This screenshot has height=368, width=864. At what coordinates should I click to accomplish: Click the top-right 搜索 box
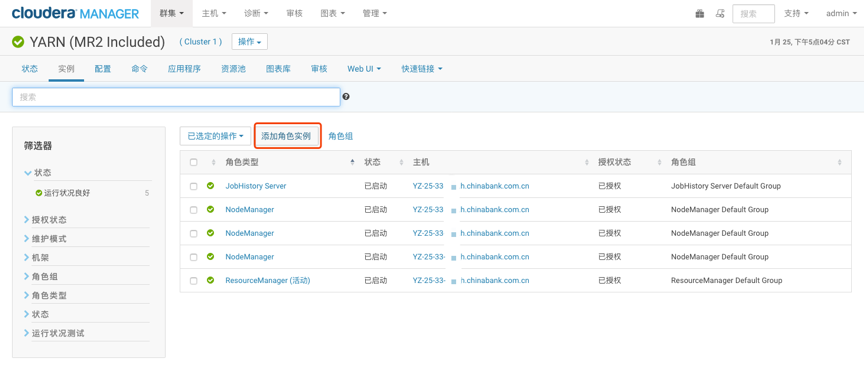(753, 14)
